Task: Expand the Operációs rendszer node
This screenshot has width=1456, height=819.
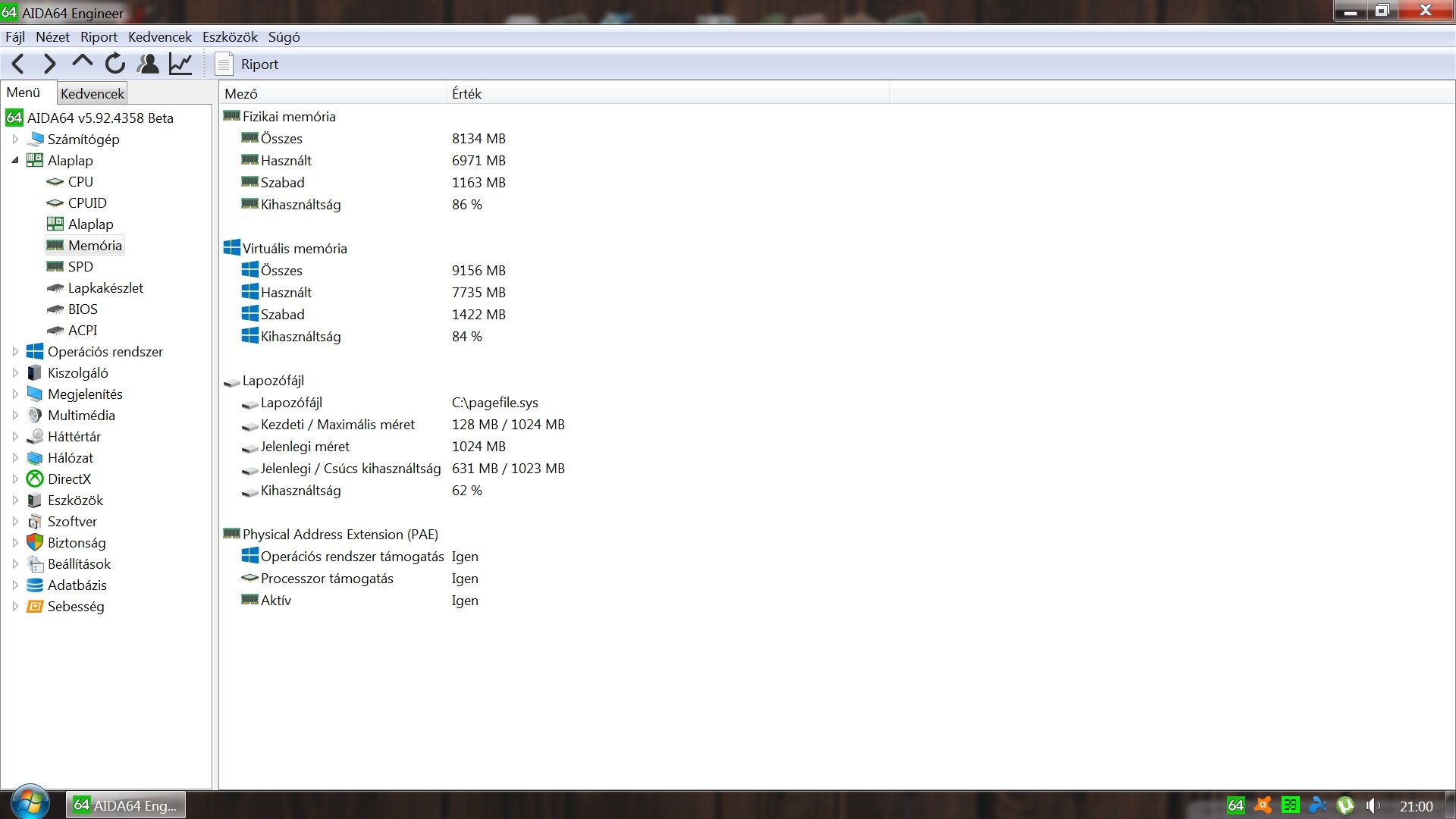Action: pyautogui.click(x=15, y=352)
